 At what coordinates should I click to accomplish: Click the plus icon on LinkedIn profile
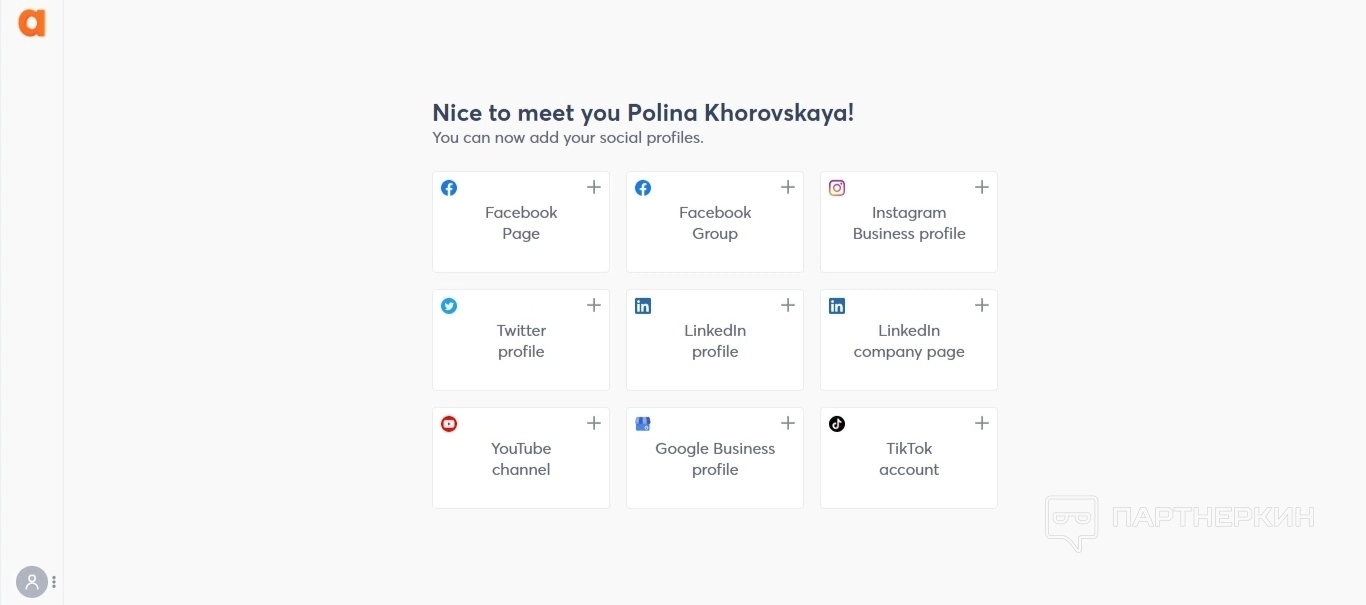point(788,305)
